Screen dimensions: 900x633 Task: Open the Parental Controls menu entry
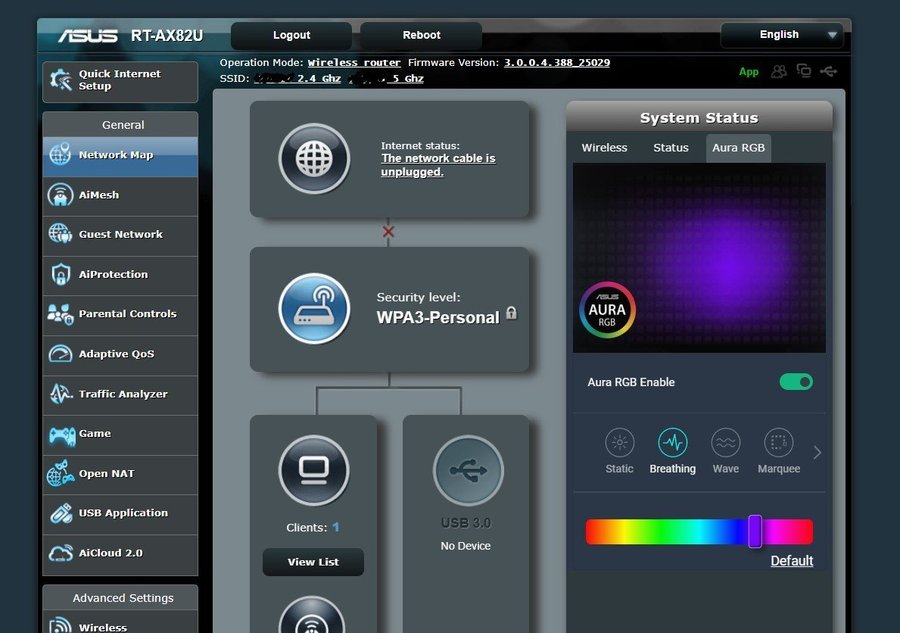120,314
